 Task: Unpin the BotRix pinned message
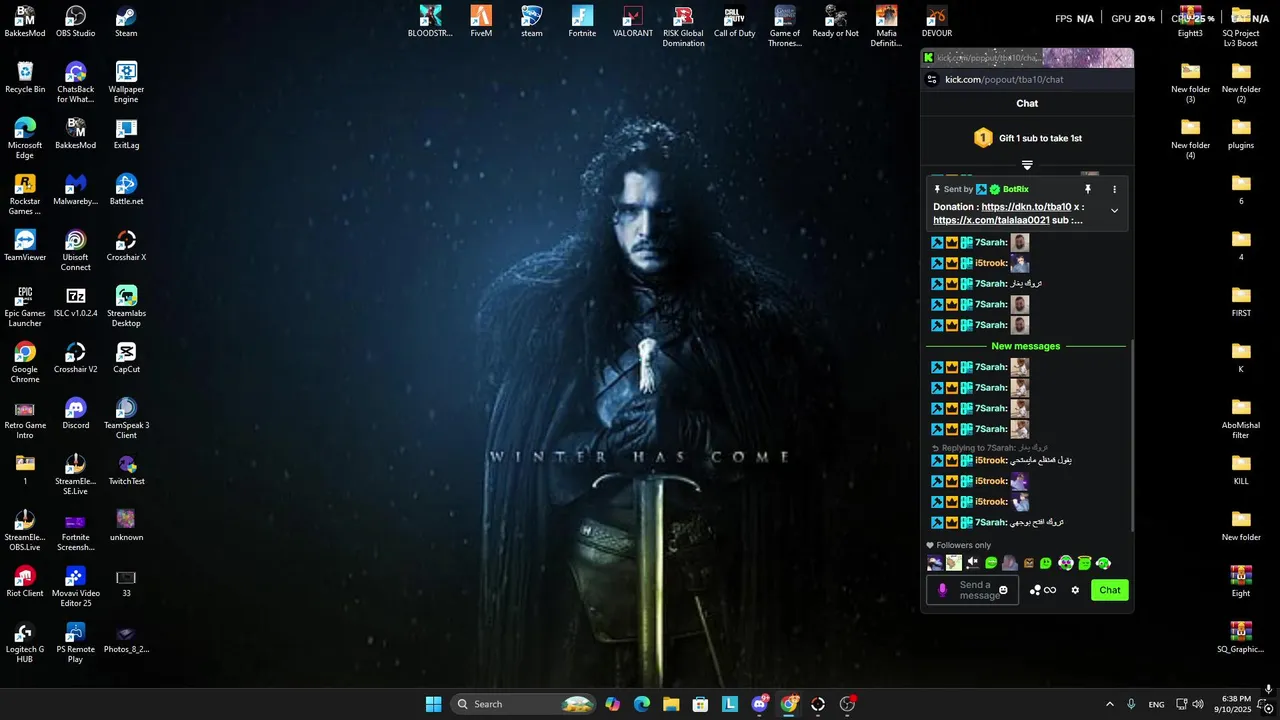click(x=1088, y=189)
